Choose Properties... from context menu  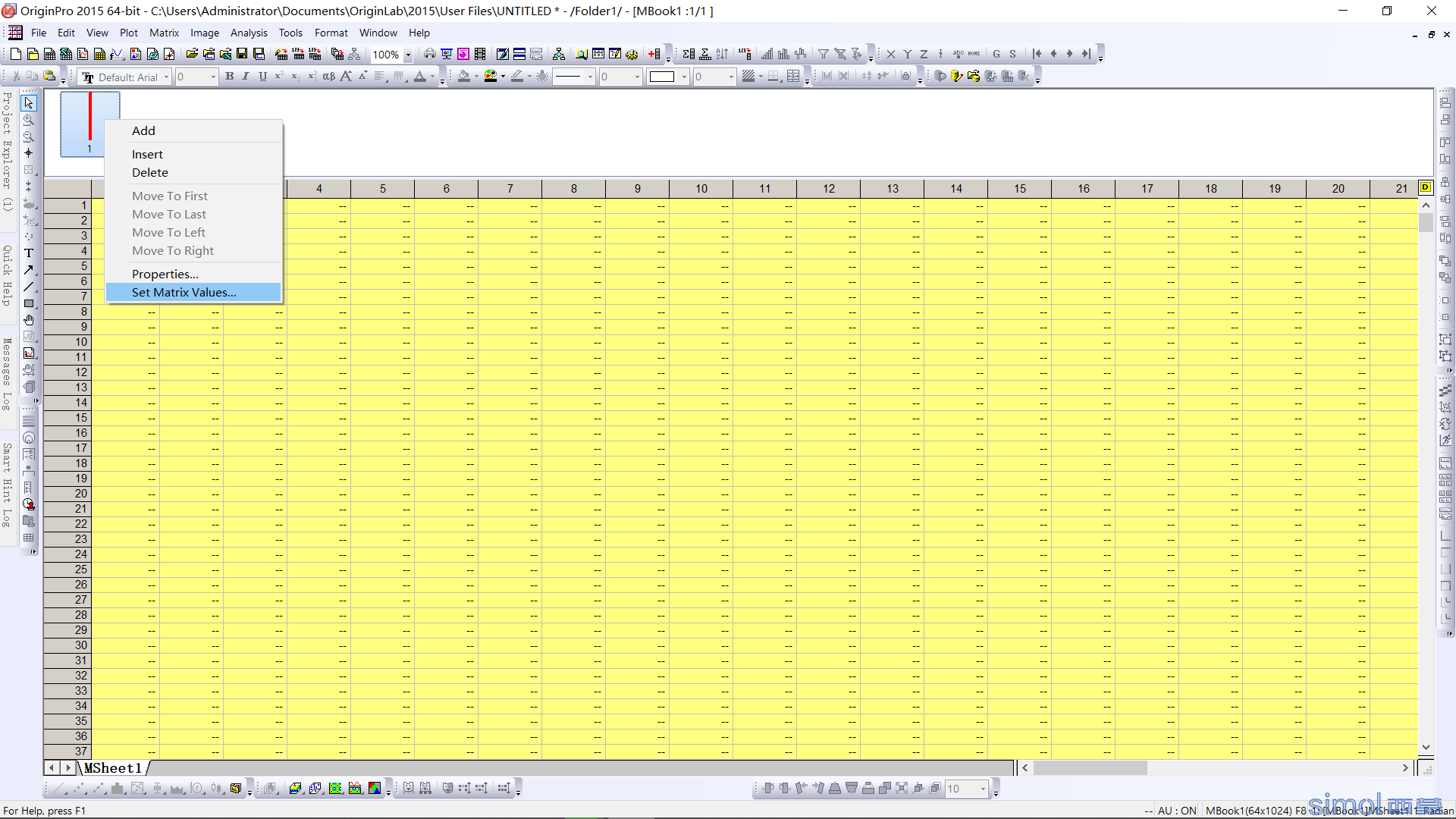click(x=193, y=275)
